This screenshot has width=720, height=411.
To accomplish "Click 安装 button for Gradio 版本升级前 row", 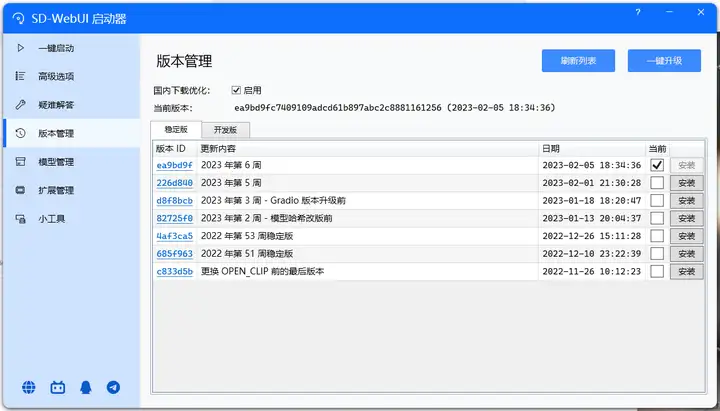I will [686, 201].
